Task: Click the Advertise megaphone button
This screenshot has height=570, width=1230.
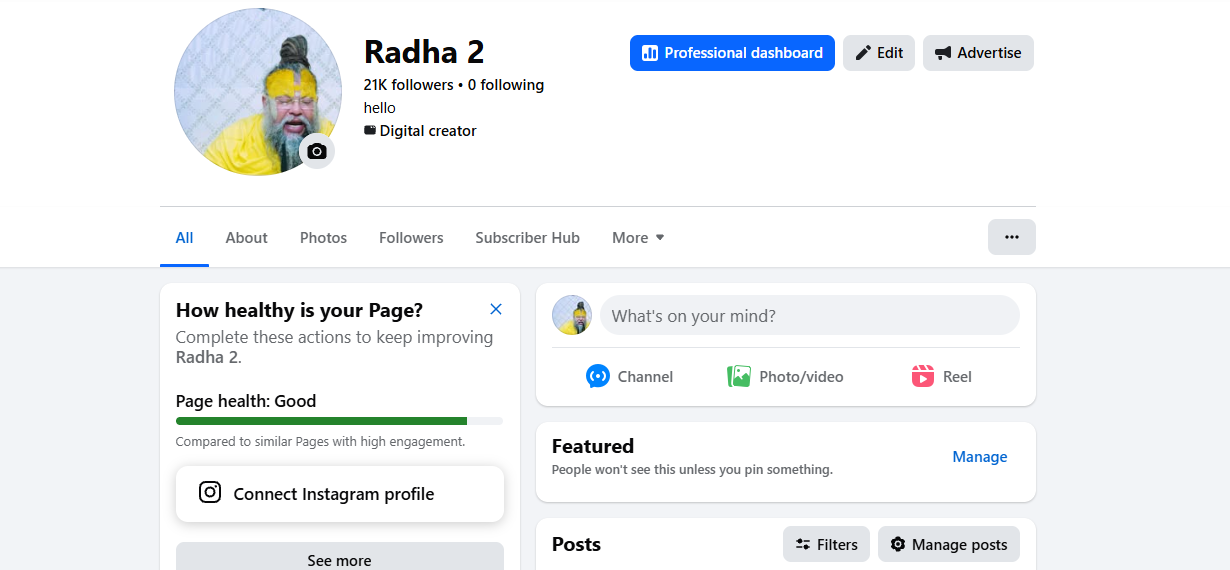Action: pyautogui.click(x=978, y=53)
